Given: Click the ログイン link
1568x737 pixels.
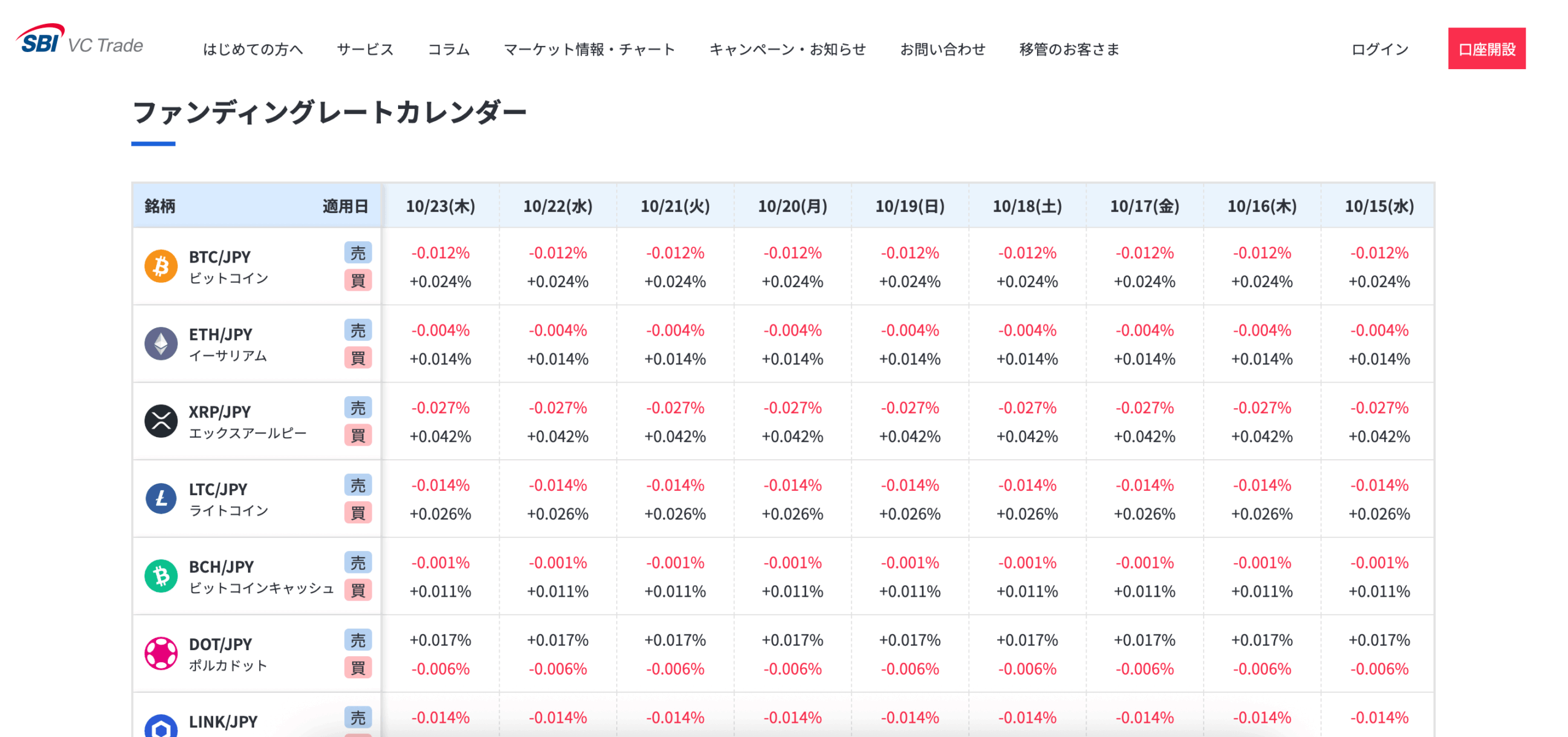Looking at the screenshot, I should tap(1380, 49).
